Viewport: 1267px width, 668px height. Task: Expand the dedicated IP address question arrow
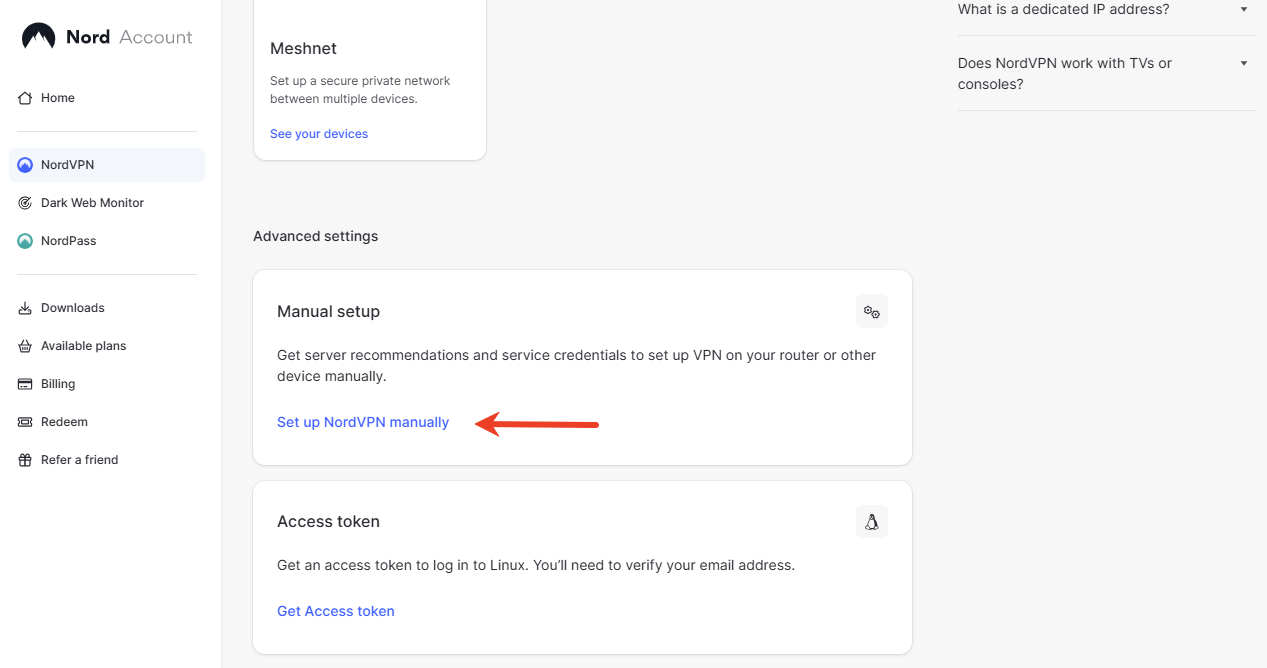[1244, 9]
